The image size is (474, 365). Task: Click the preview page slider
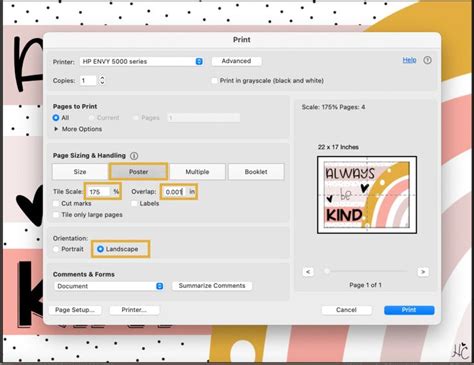366,271
